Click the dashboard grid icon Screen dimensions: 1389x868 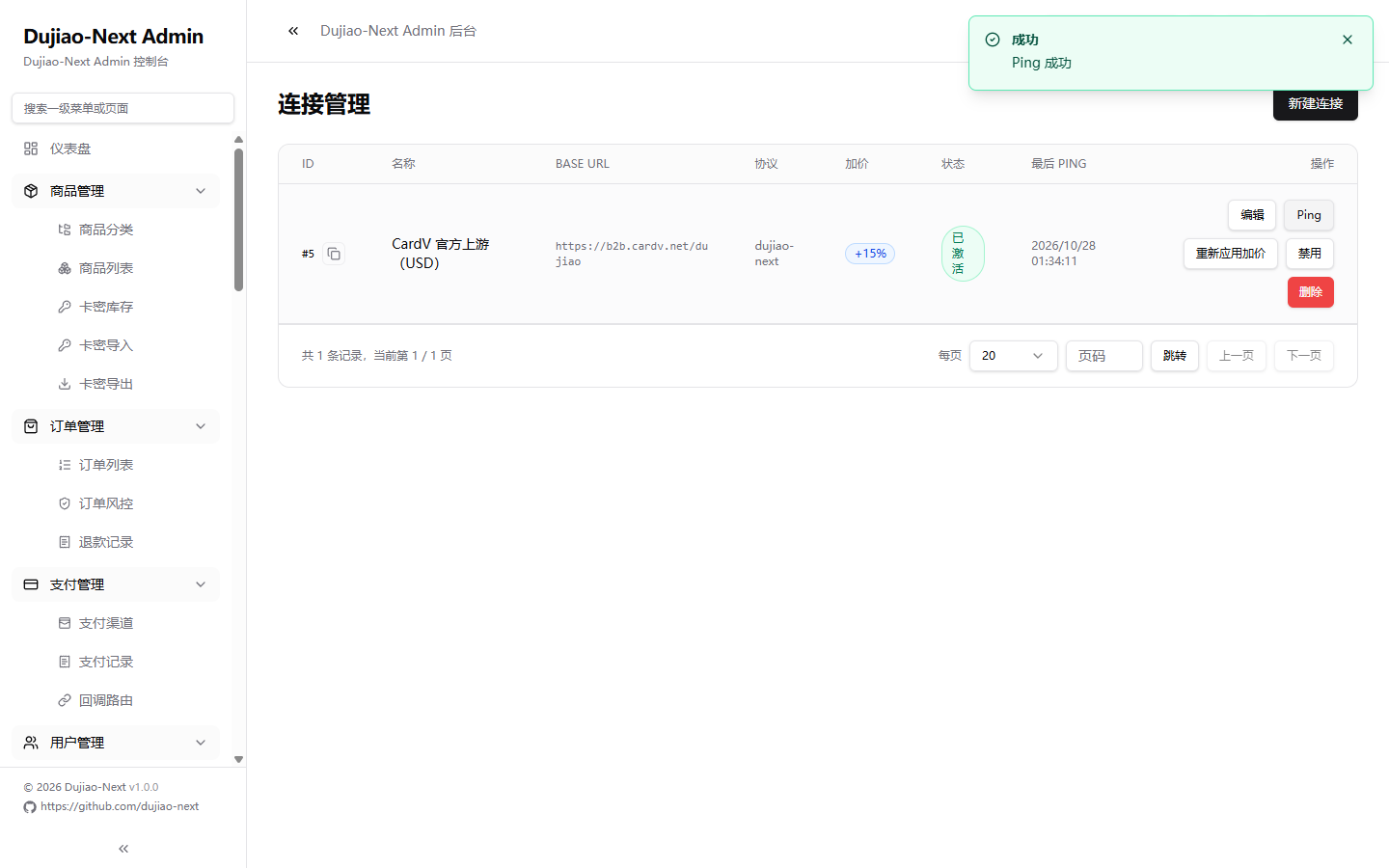[x=31, y=149]
